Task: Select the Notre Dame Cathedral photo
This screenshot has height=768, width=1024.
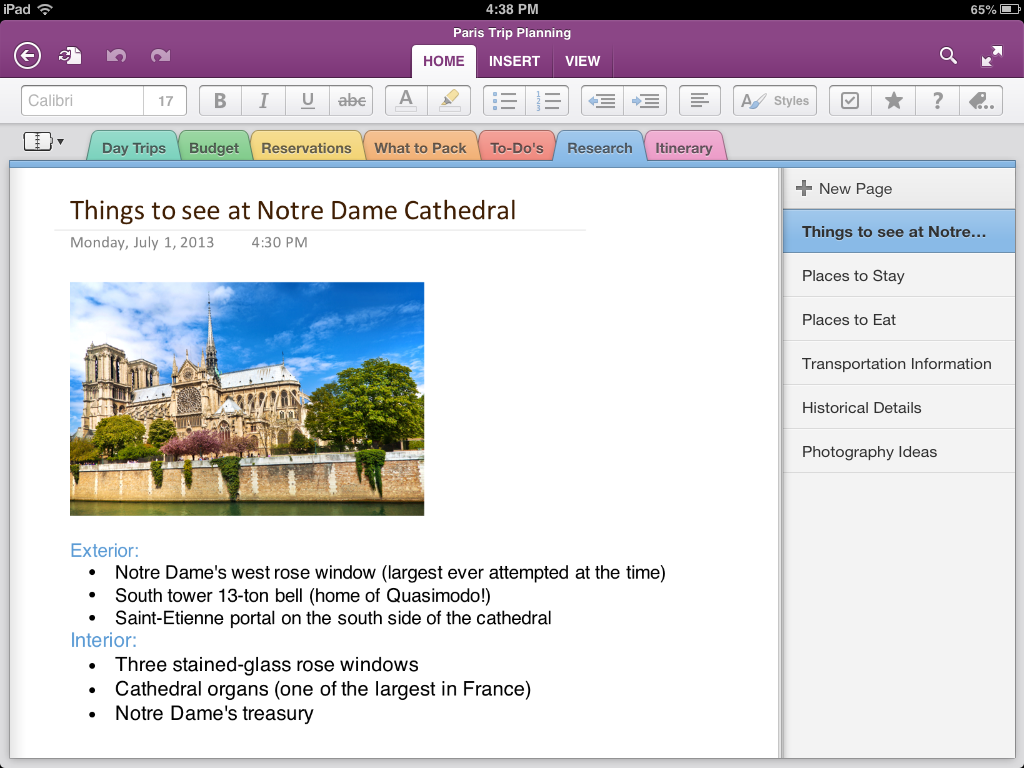Action: (247, 398)
